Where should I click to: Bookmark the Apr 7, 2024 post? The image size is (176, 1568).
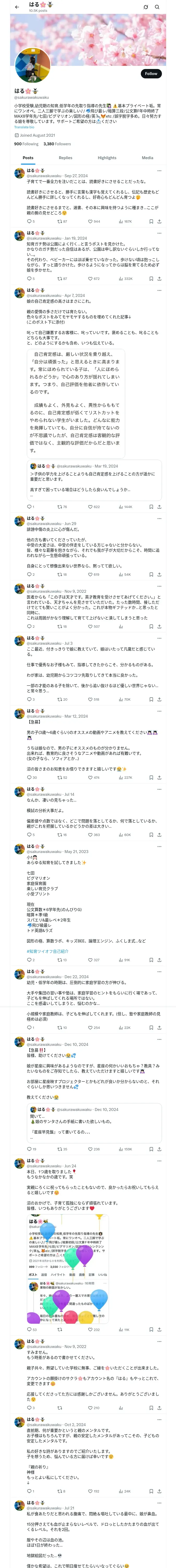tap(150, 506)
